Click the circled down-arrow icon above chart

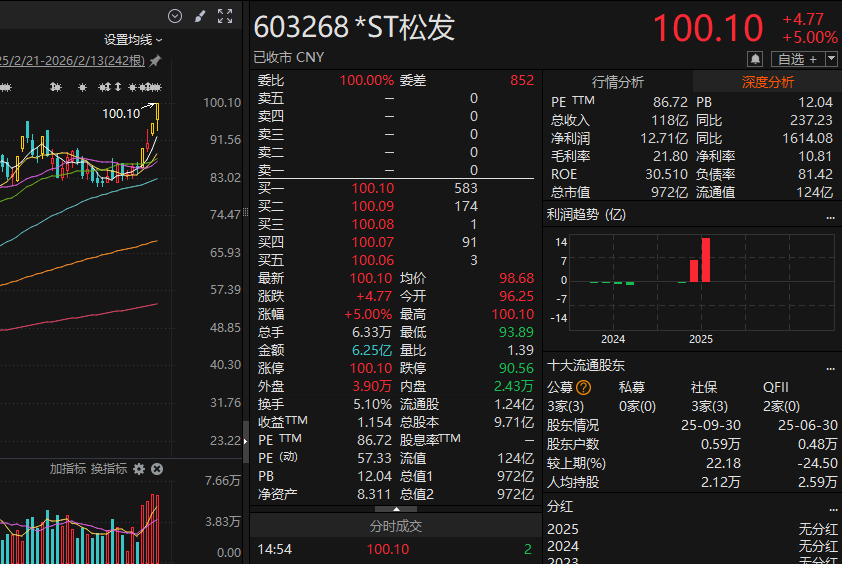(175, 16)
